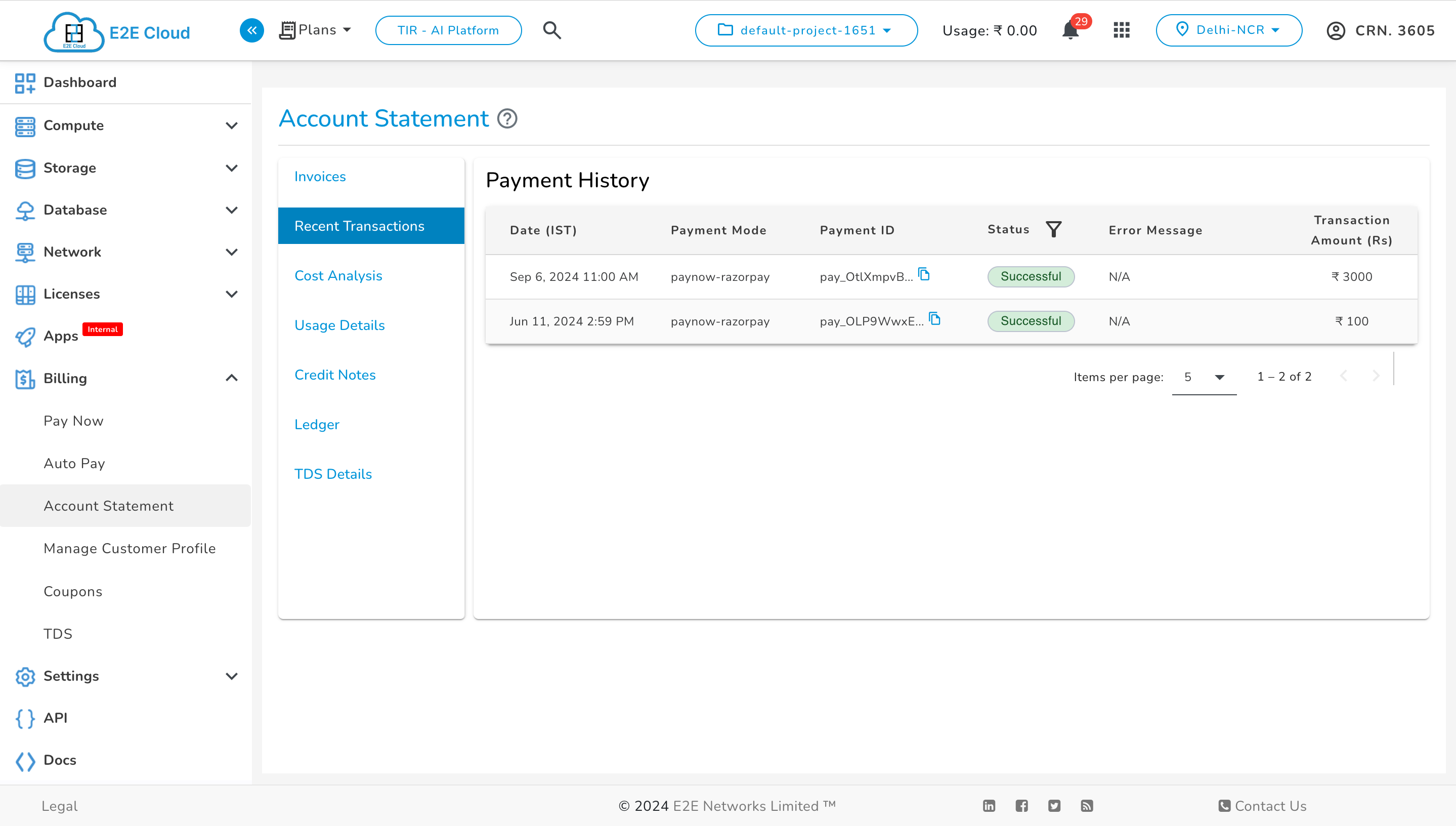Open the default-project-1651 project selector

806,30
